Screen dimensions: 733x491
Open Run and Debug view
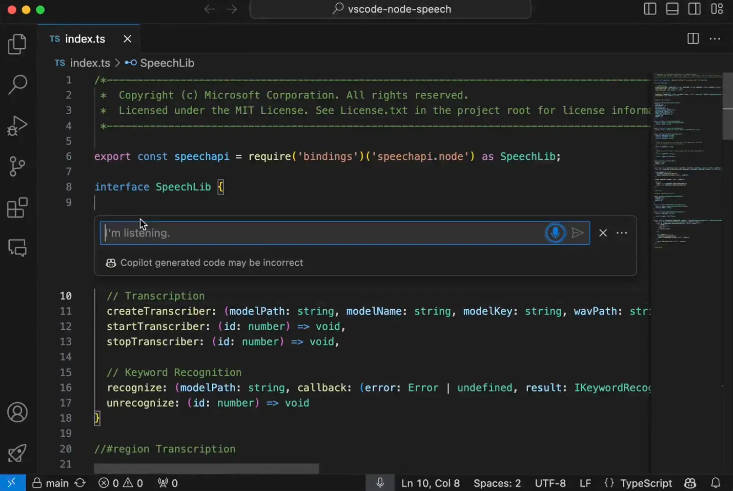click(17, 126)
